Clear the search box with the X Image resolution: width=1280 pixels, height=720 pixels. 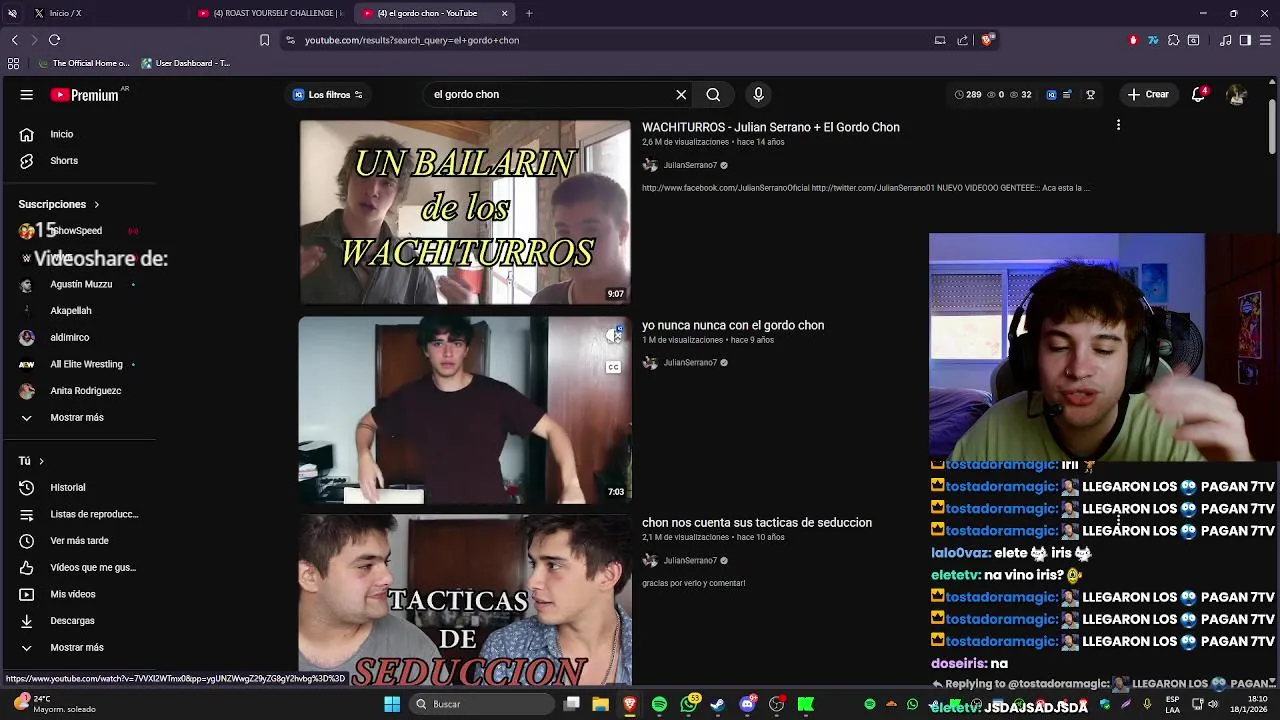pos(681,94)
